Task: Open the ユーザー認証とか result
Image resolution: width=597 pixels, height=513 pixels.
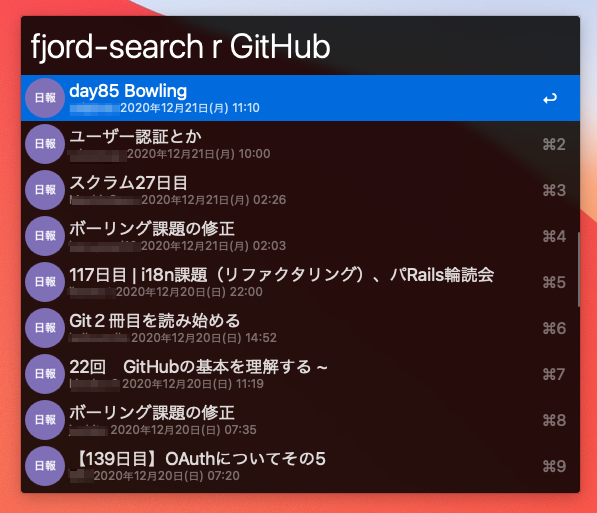Action: coord(300,144)
